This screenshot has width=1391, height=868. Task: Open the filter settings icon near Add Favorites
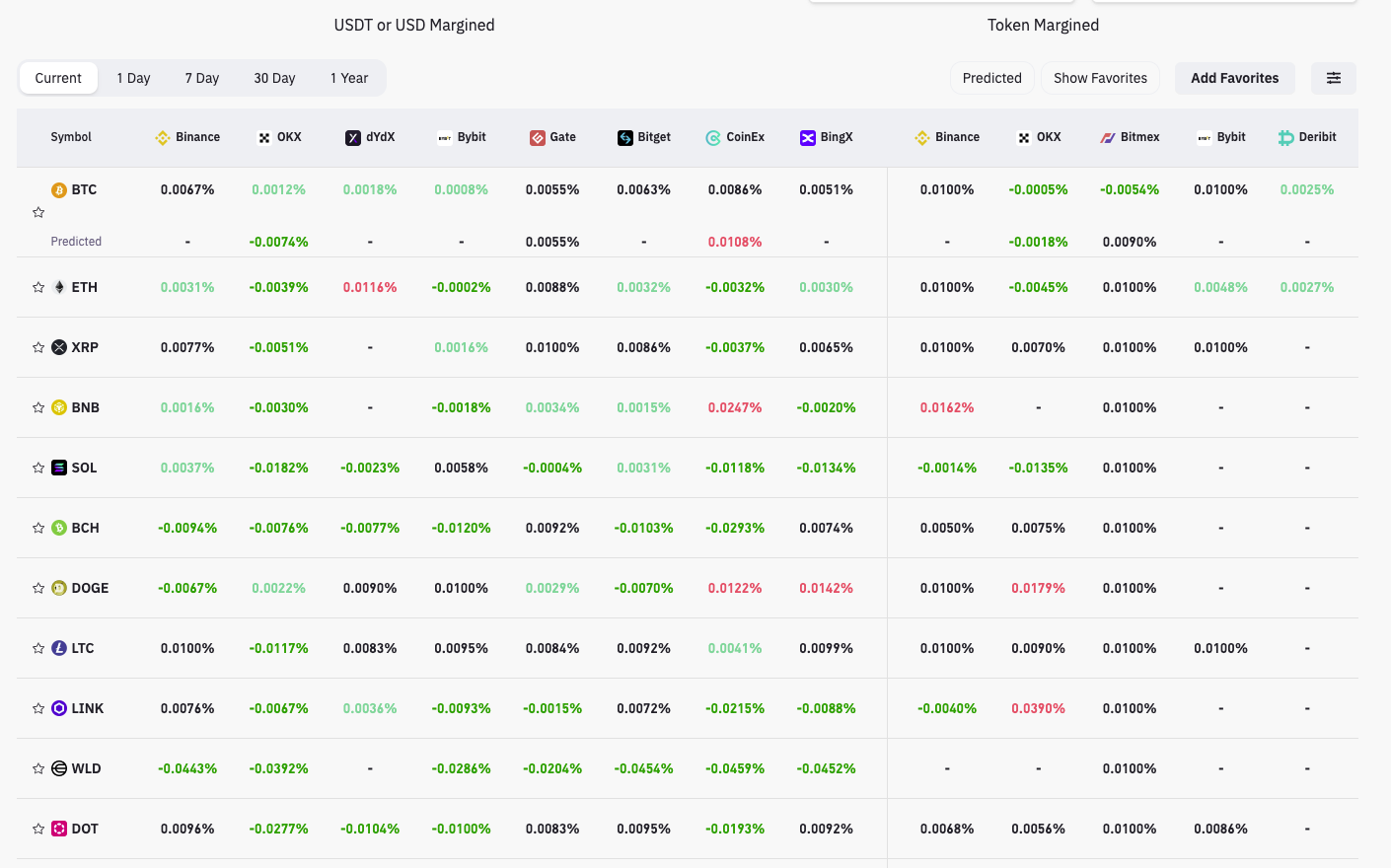click(x=1334, y=77)
